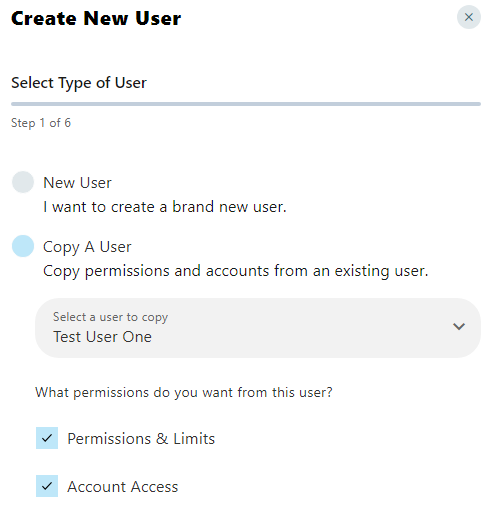The width and height of the screenshot is (485, 509).
Task: Select the New User radio button
Action: pos(23,182)
